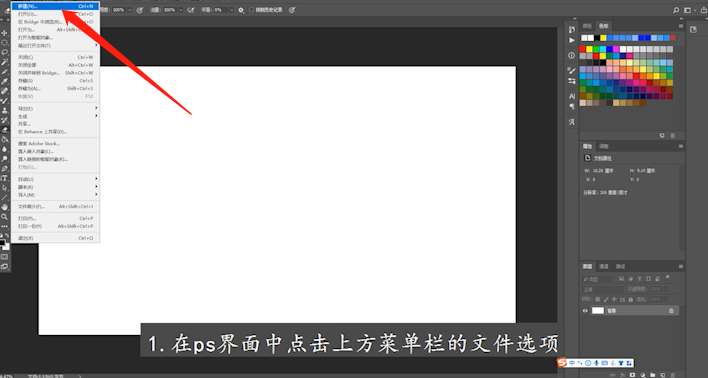Choose the Save item with Ctrl+S
This screenshot has width=708, height=378.
55,80
